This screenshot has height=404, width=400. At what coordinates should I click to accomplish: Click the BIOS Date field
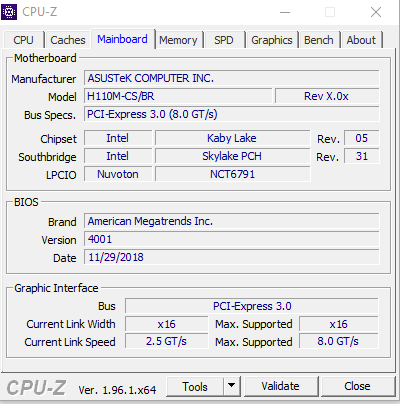[232, 257]
